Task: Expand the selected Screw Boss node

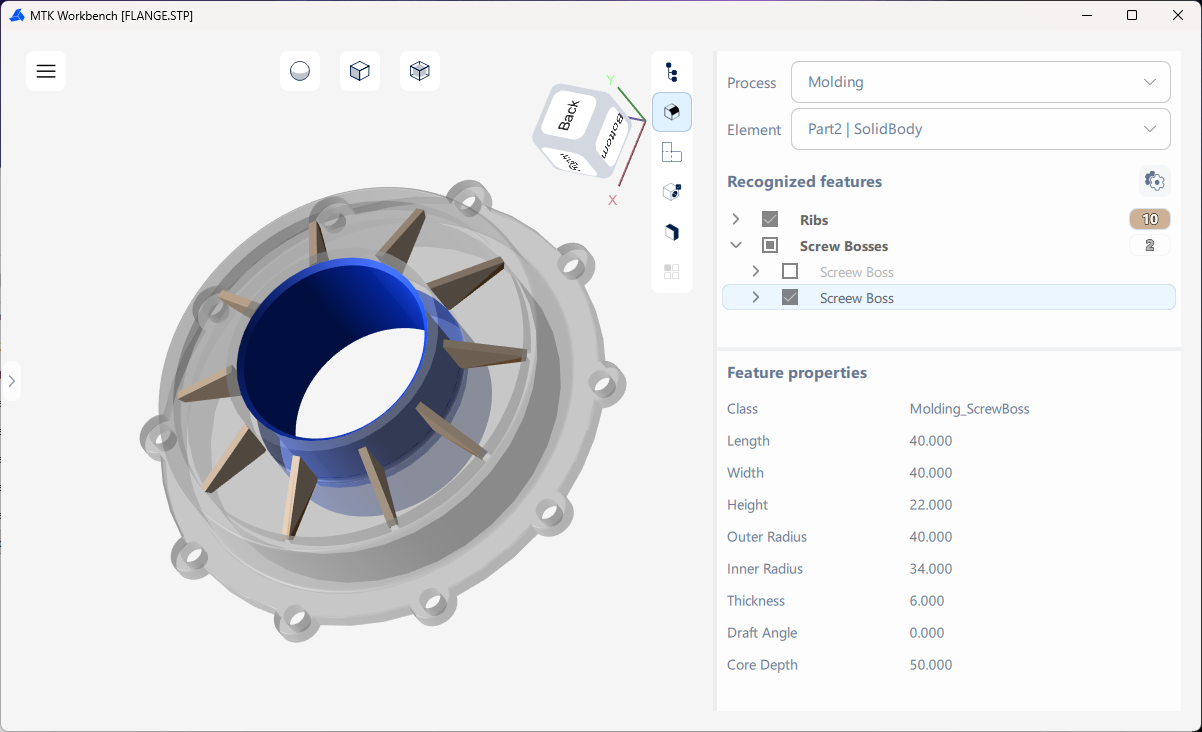Action: pos(756,297)
